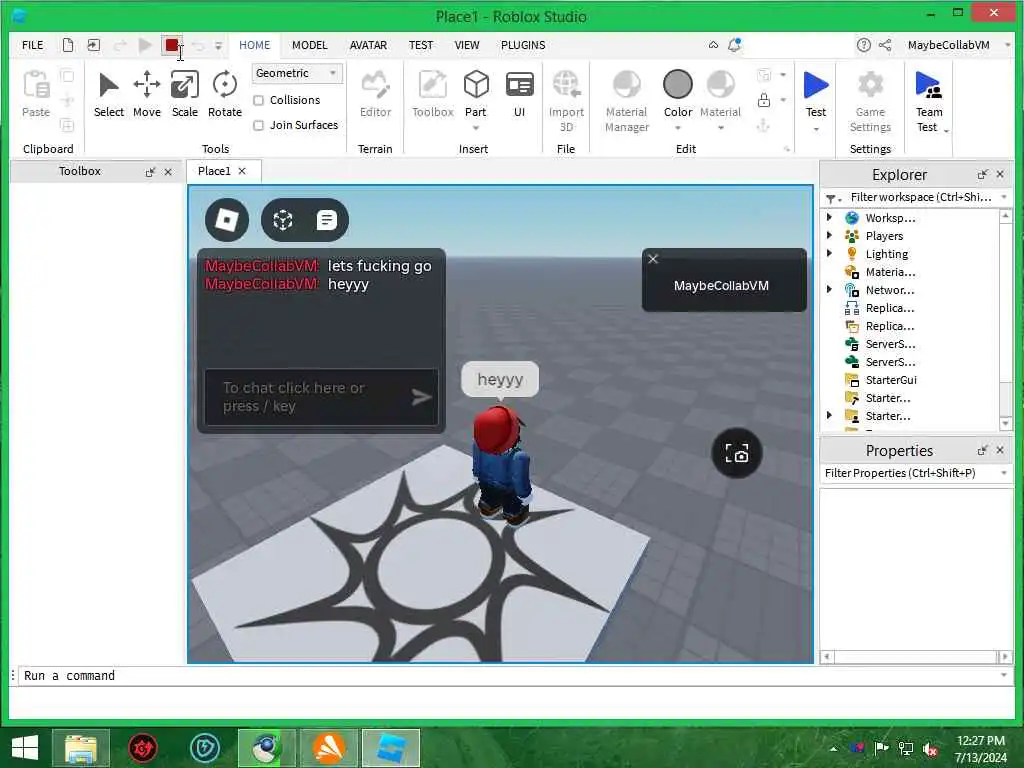Viewport: 1024px width, 768px height.
Task: Start the blue Test play button
Action: point(816,86)
